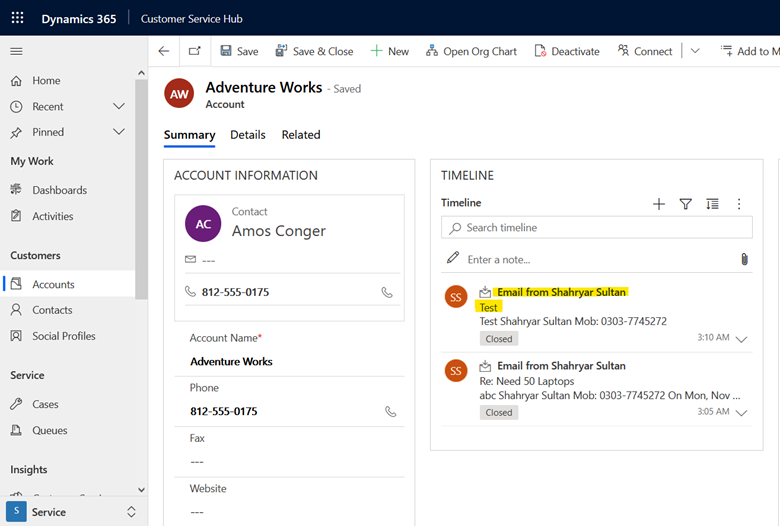Add a timeline record with plus icon
The width and height of the screenshot is (780, 526).
click(x=659, y=204)
